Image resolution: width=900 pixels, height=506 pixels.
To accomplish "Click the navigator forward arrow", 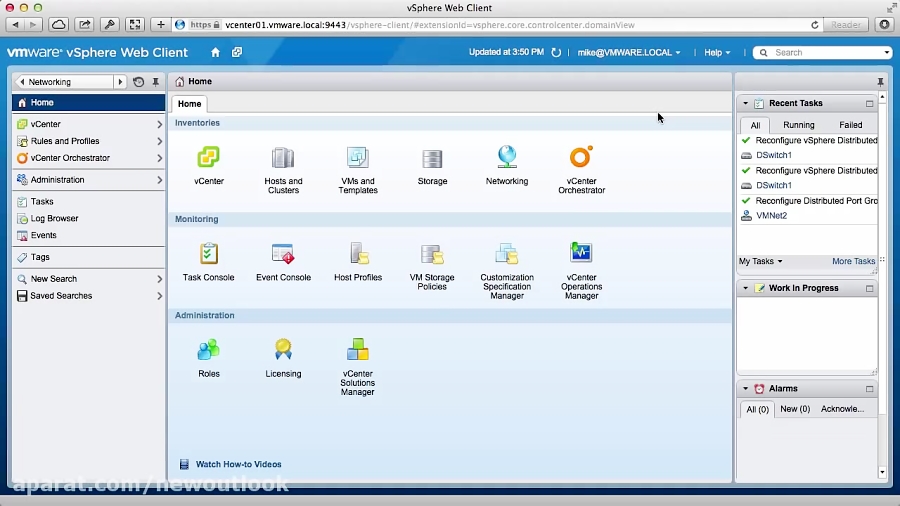I will pyautogui.click(x=120, y=82).
